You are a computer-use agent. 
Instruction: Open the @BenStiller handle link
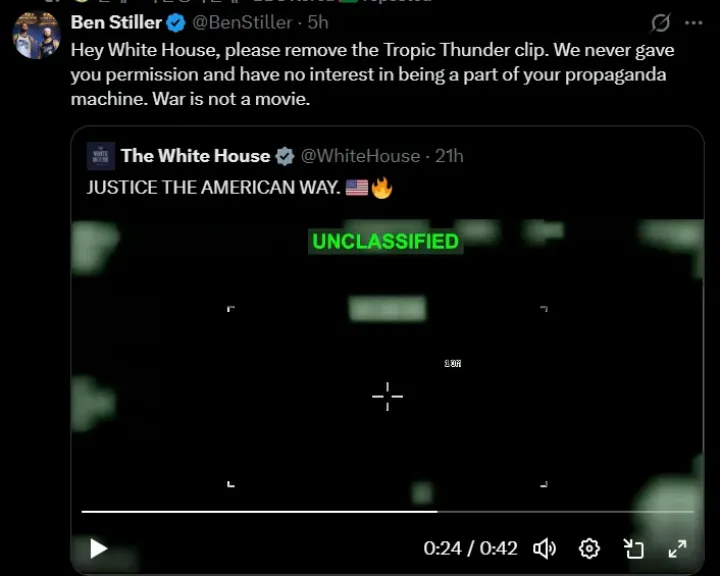click(x=242, y=23)
